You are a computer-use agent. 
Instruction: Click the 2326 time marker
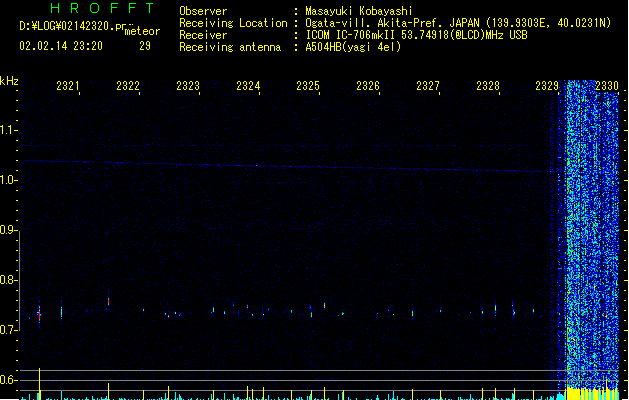(x=368, y=86)
